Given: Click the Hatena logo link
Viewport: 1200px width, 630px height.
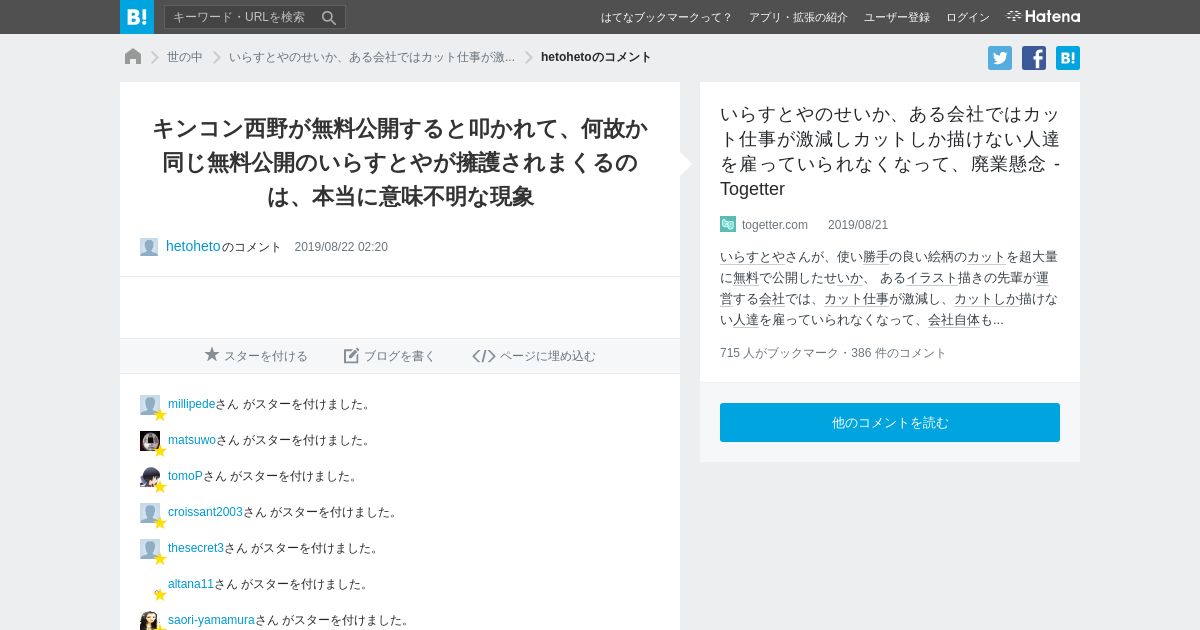Looking at the screenshot, I should pos(1043,17).
